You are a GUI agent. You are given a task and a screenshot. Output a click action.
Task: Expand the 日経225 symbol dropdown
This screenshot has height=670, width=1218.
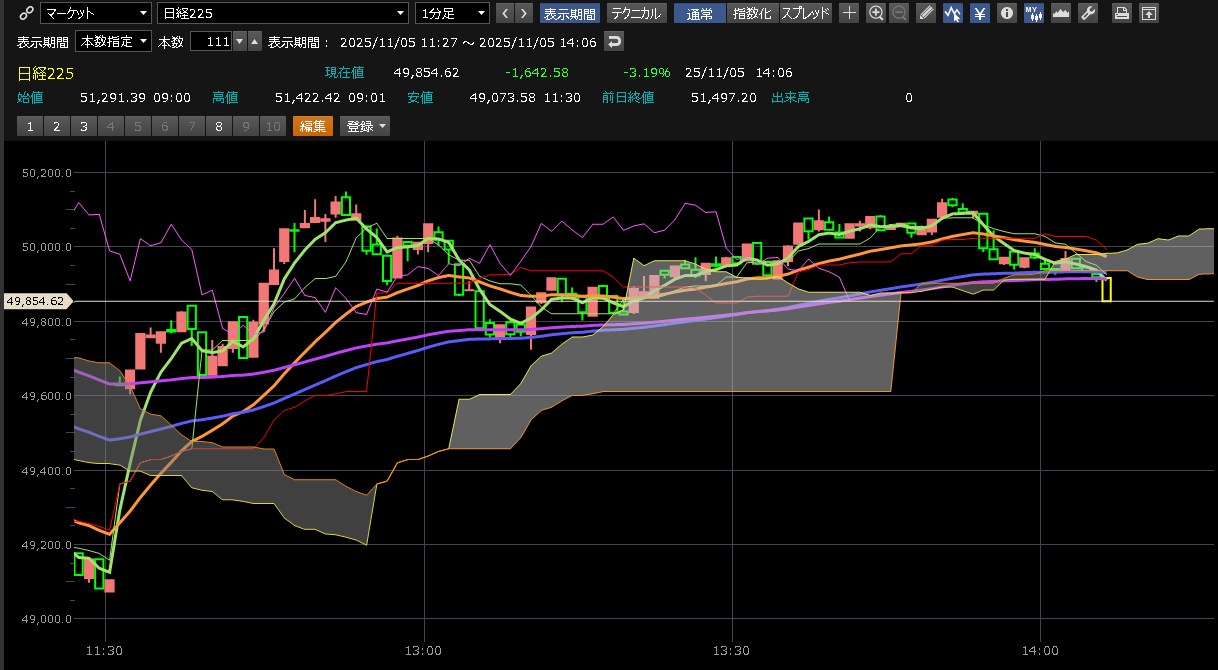tap(284, 13)
